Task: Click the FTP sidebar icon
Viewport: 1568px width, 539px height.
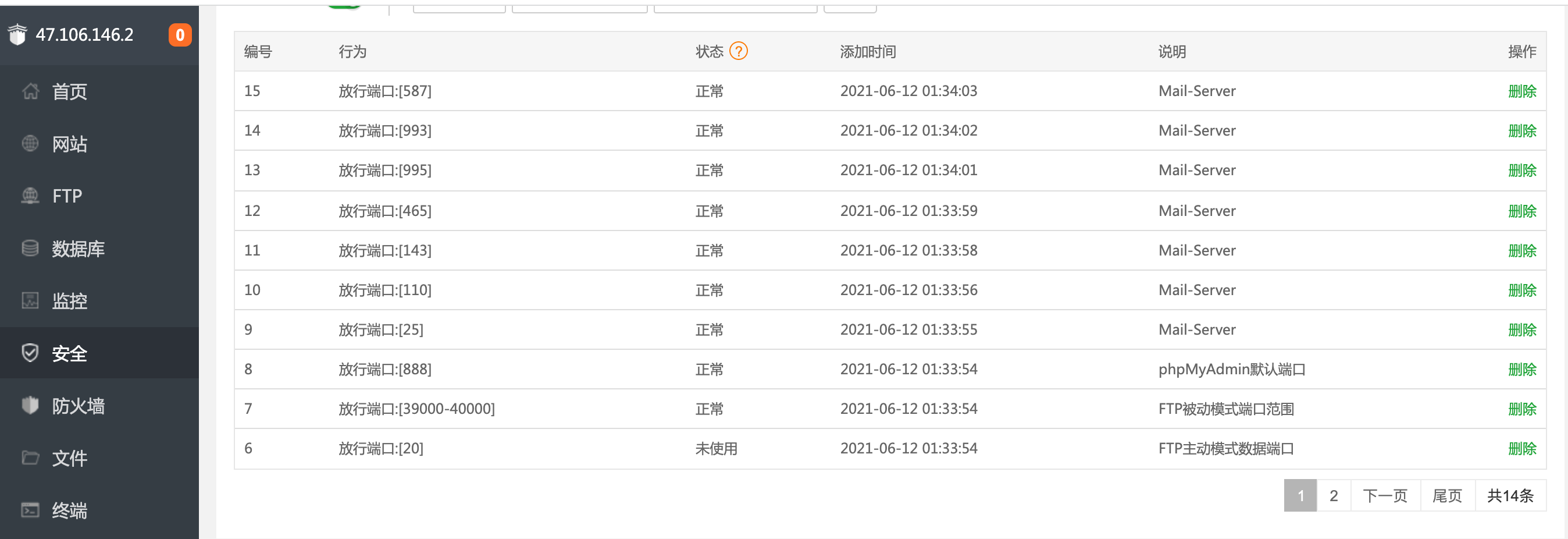Action: (x=30, y=196)
